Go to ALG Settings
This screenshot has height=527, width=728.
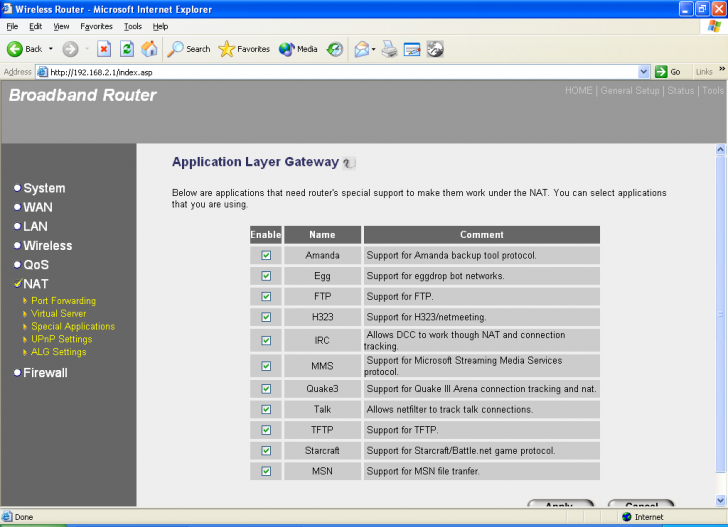point(58,352)
